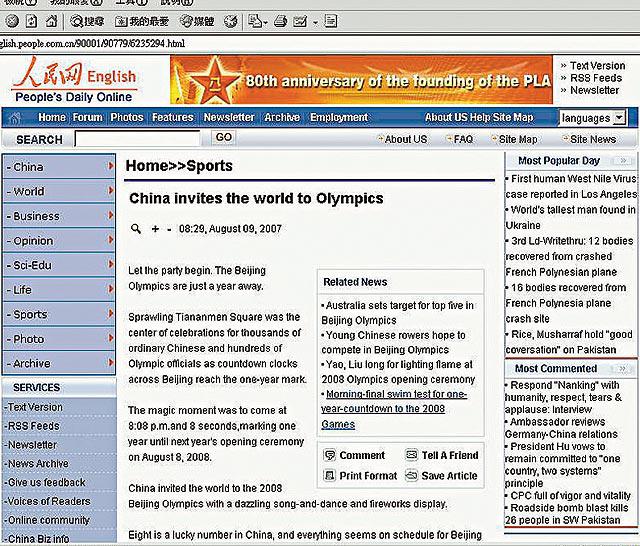The width and height of the screenshot is (640, 546).
Task: Open 'Morning-final swim test' related news link
Action: [x=394, y=409]
